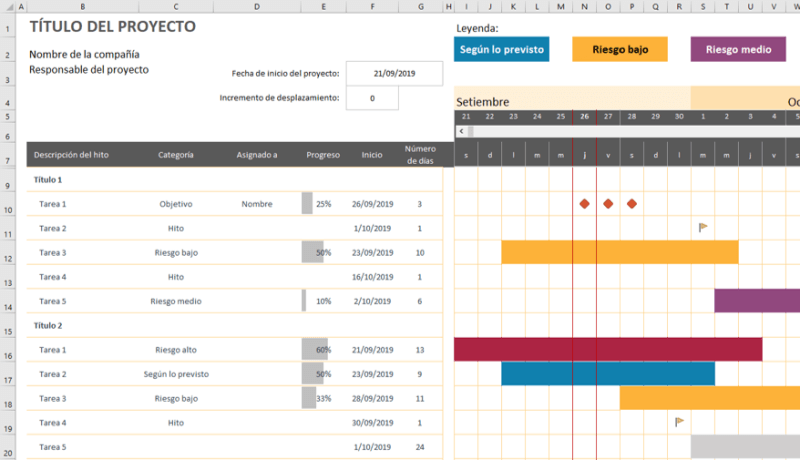Image resolution: width=800 pixels, height=460 pixels.
Task: Click the Incremento de desplazamiento value field
Action: click(x=372, y=98)
